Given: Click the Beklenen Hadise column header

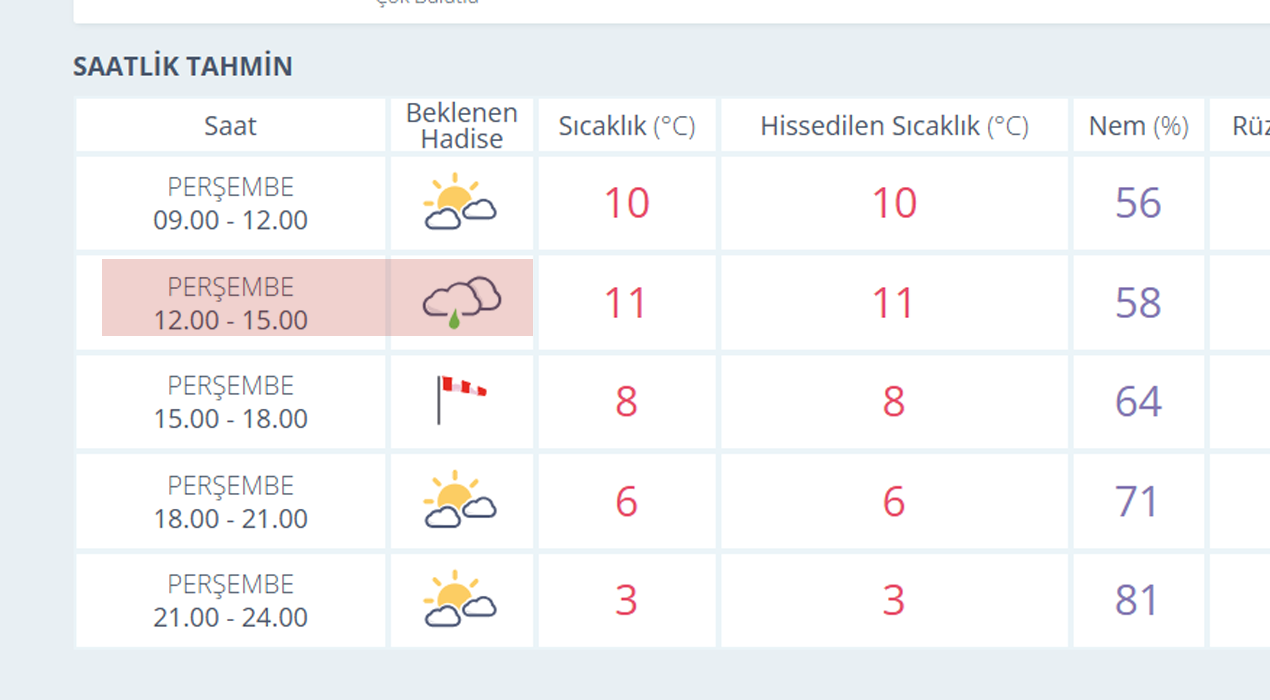Looking at the screenshot, I should click(461, 126).
